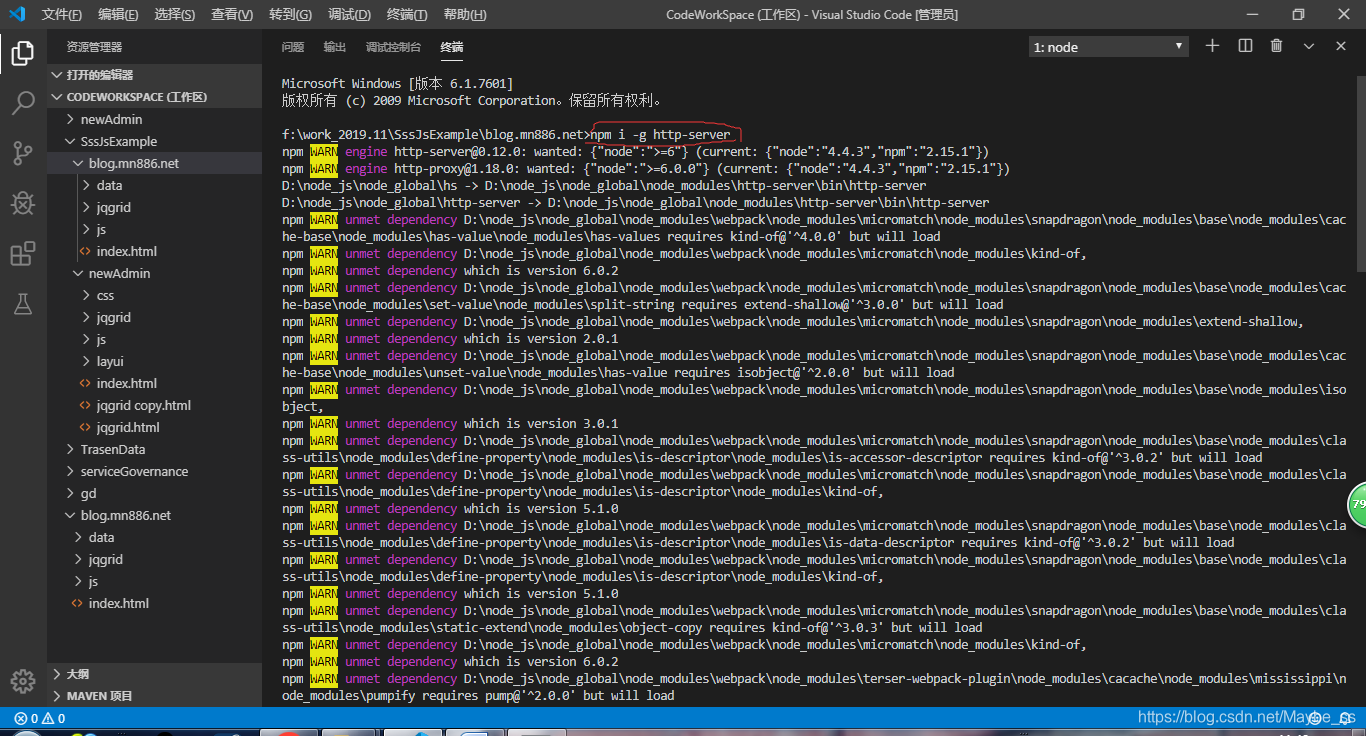This screenshot has width=1366, height=736.
Task: Expand the gd folder
Action: pyautogui.click(x=154, y=493)
